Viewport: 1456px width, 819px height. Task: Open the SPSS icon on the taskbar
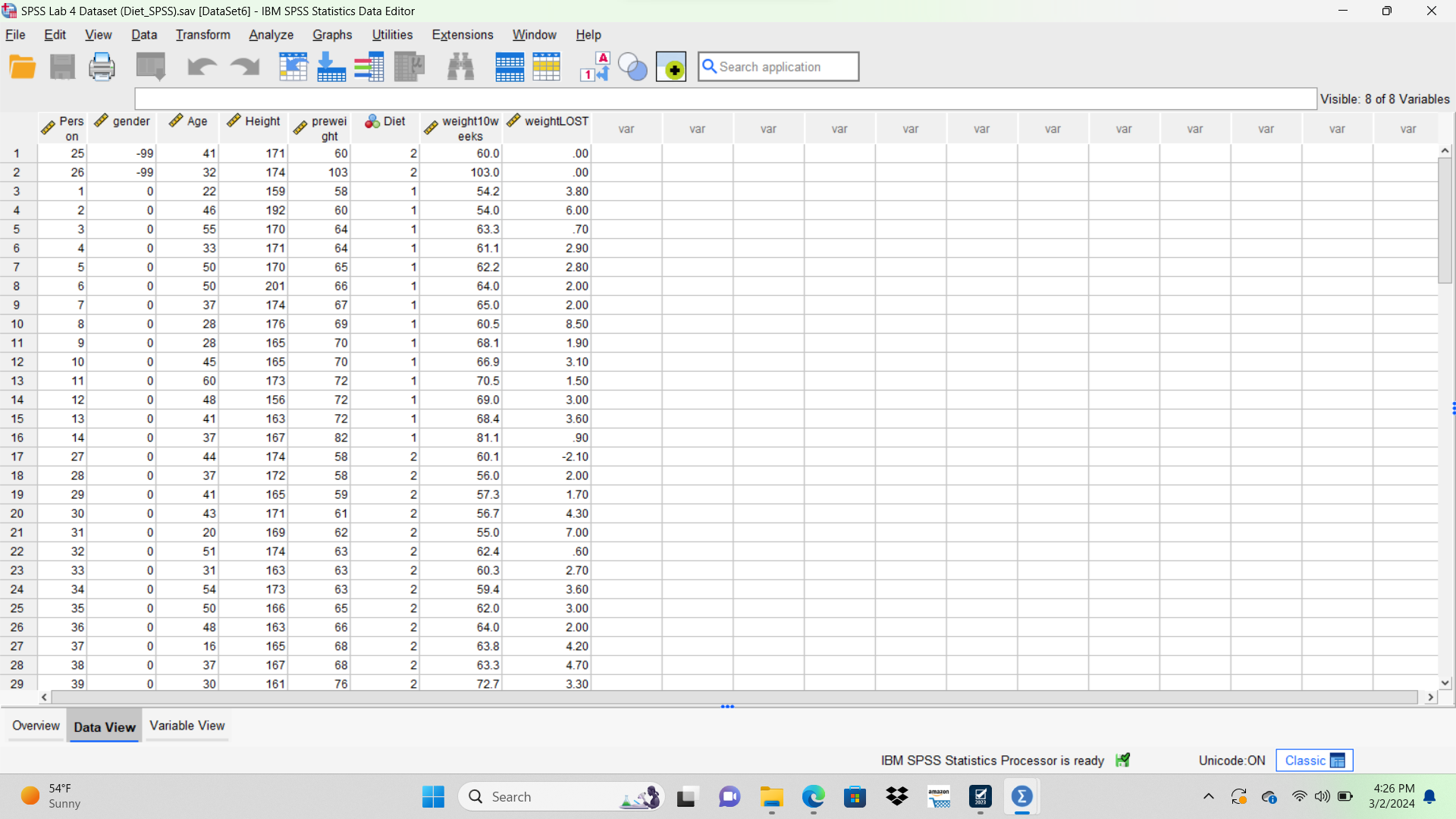[x=1021, y=796]
